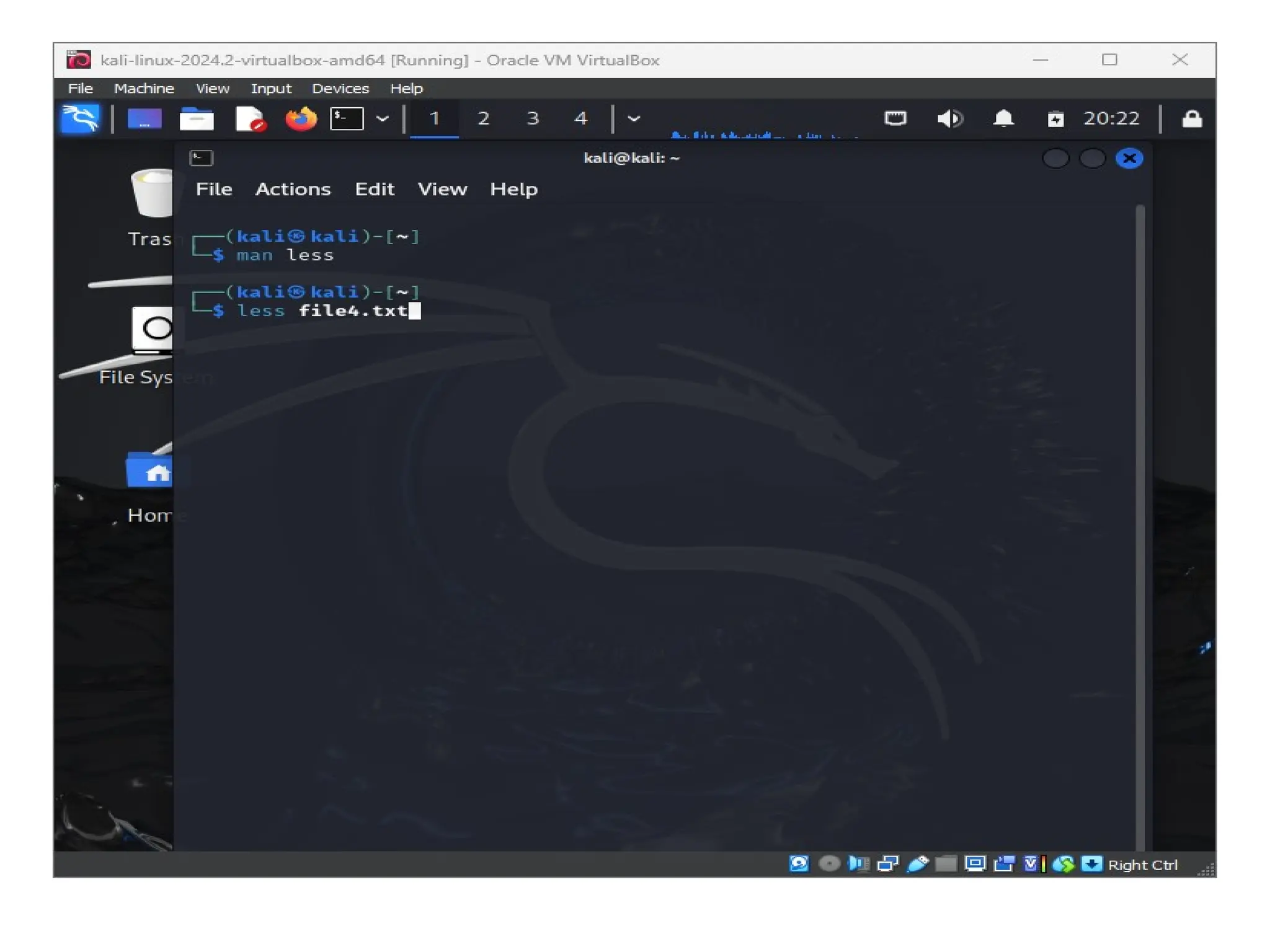Image resolution: width=1270 pixels, height=952 pixels.
Task: Expand the chevron after workspace 4
Action: (634, 118)
